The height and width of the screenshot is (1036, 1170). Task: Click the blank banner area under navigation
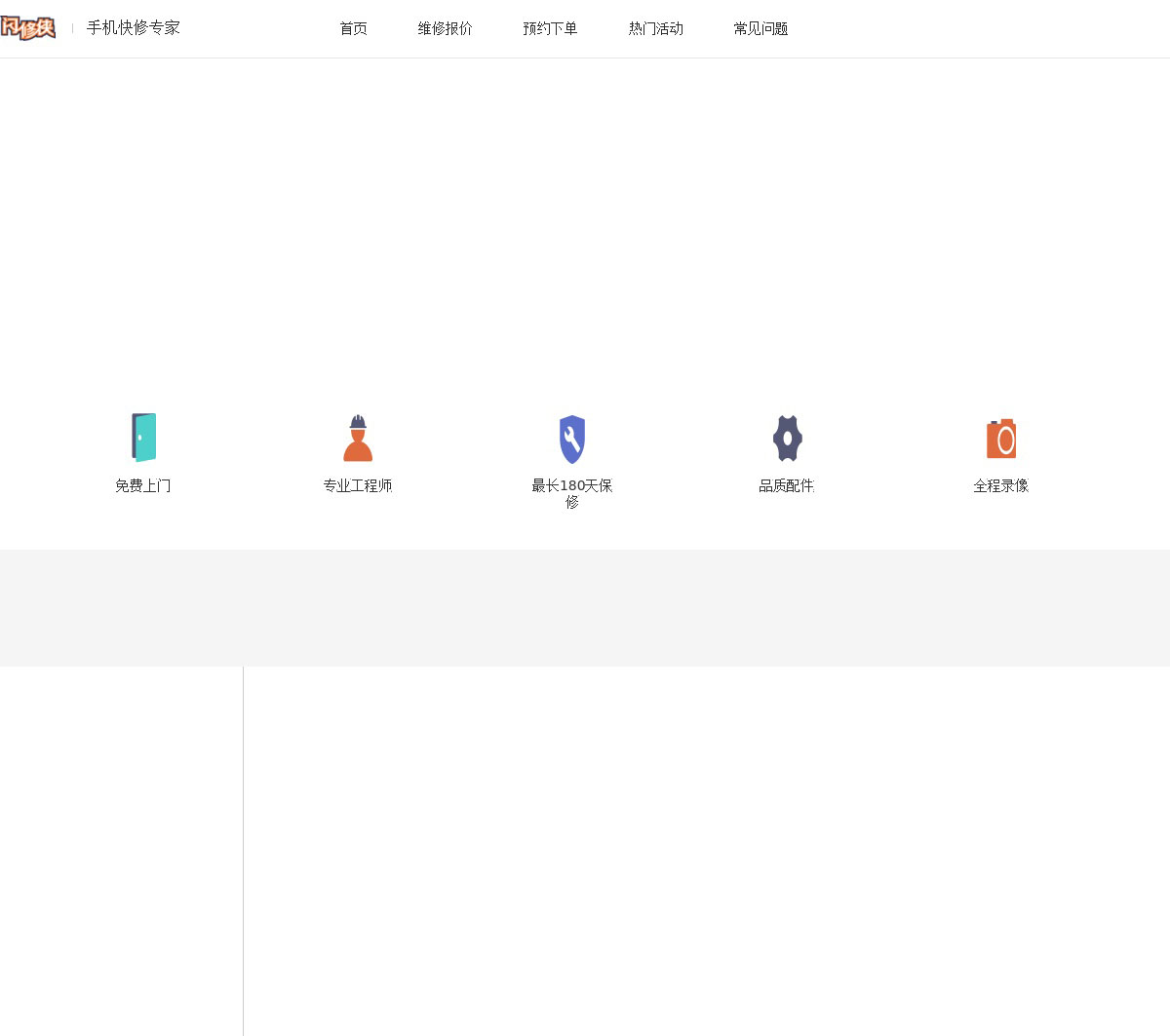585,224
